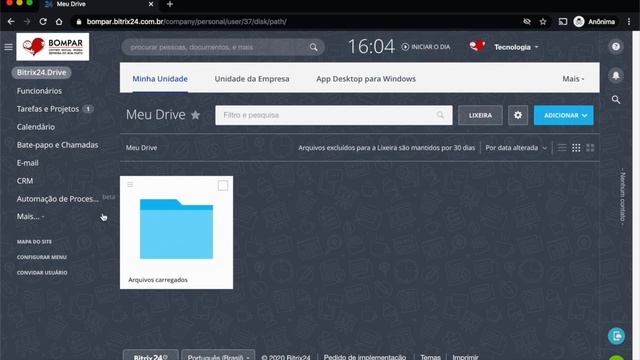The height and width of the screenshot is (360, 640).
Task: Close the Meu Drive browser tab
Action: [151, 4]
